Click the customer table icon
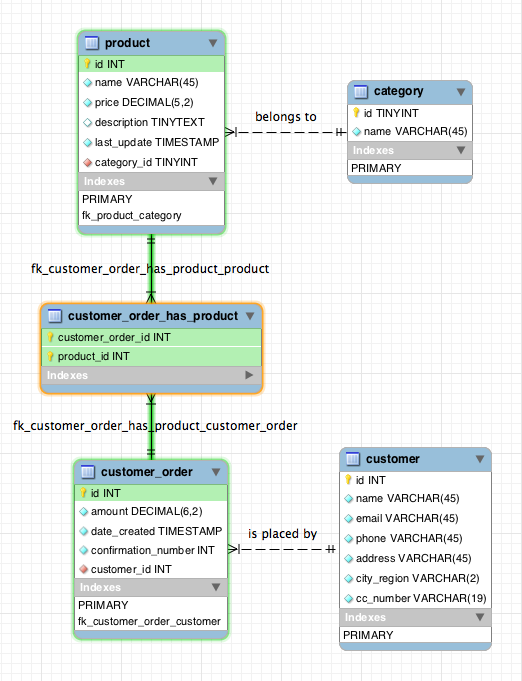 (353, 459)
